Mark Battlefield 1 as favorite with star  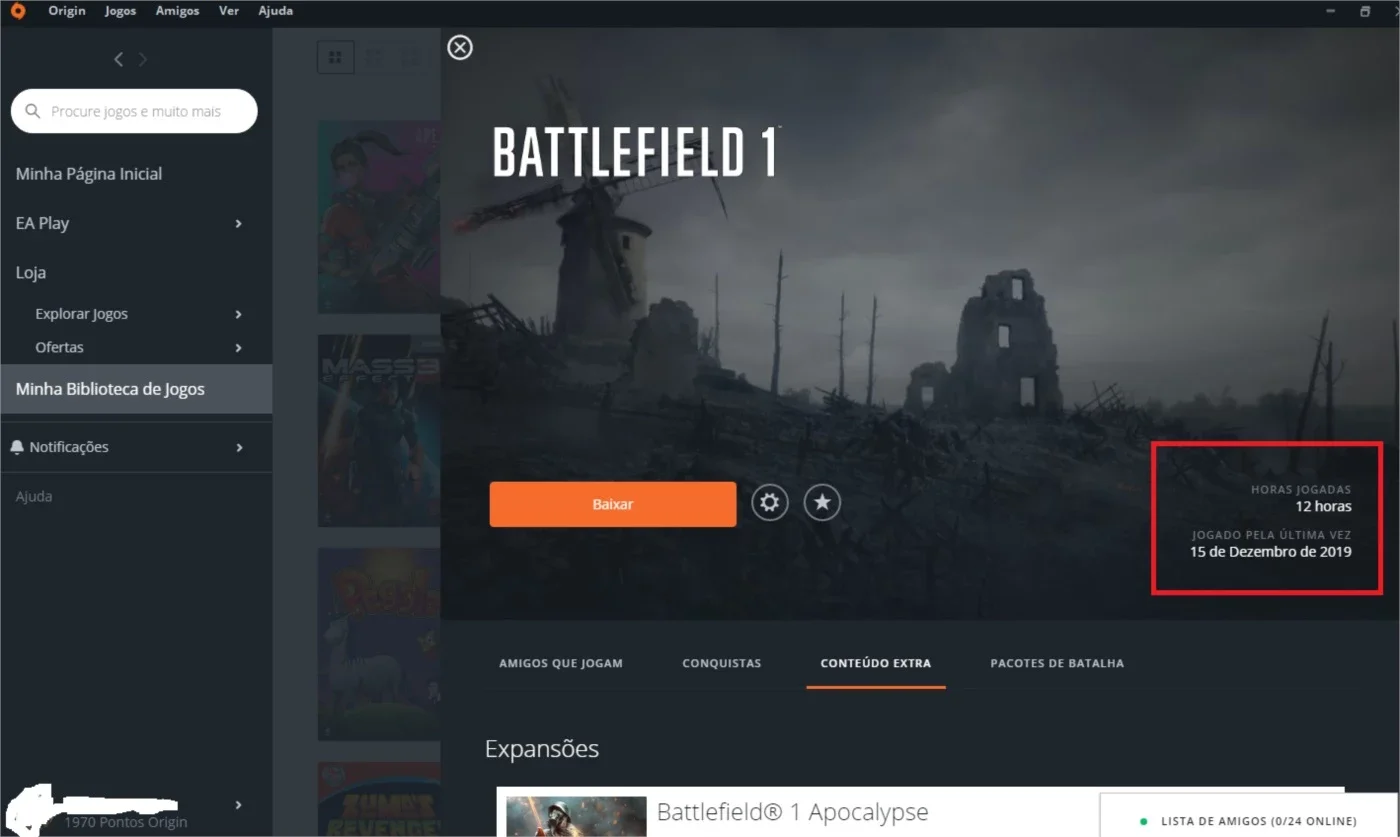822,503
